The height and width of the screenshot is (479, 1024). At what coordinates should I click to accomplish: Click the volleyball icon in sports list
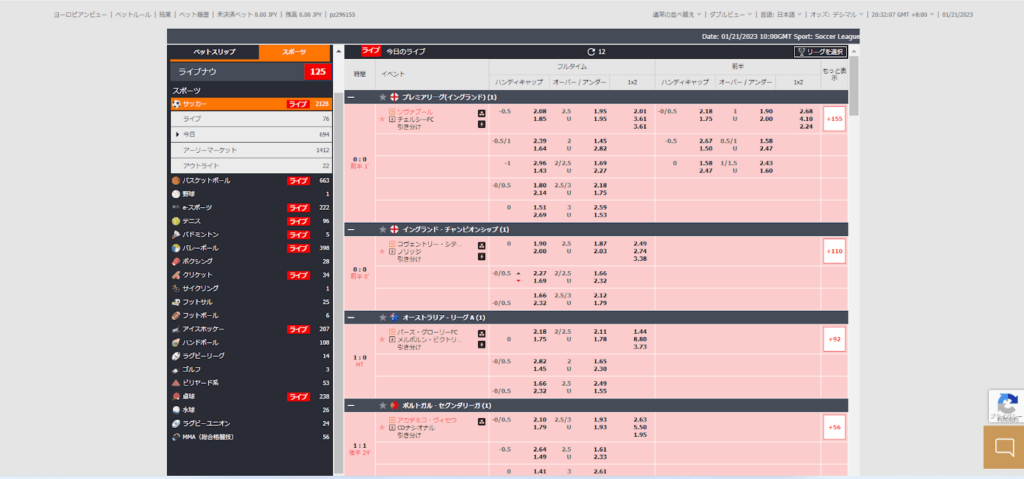[x=176, y=248]
